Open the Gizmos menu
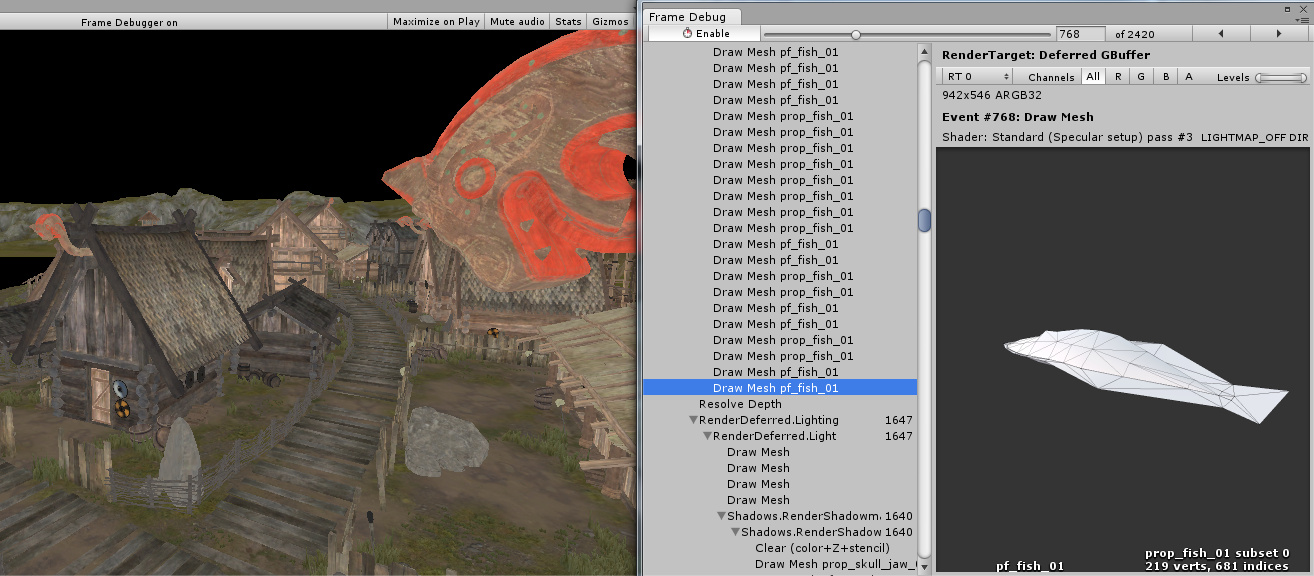The width and height of the screenshot is (1314, 576). click(610, 21)
